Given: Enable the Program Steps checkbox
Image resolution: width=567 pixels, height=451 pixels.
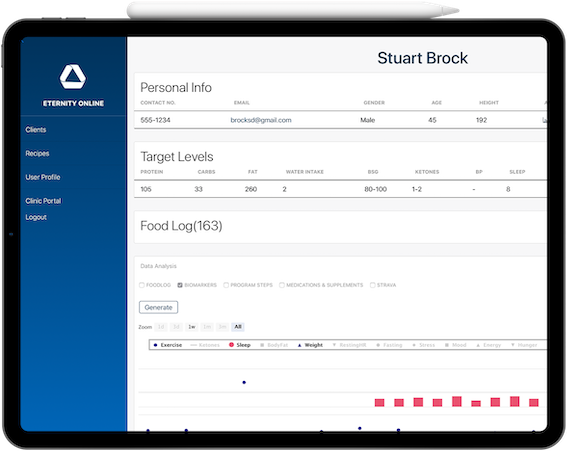Looking at the screenshot, I should coord(226,285).
